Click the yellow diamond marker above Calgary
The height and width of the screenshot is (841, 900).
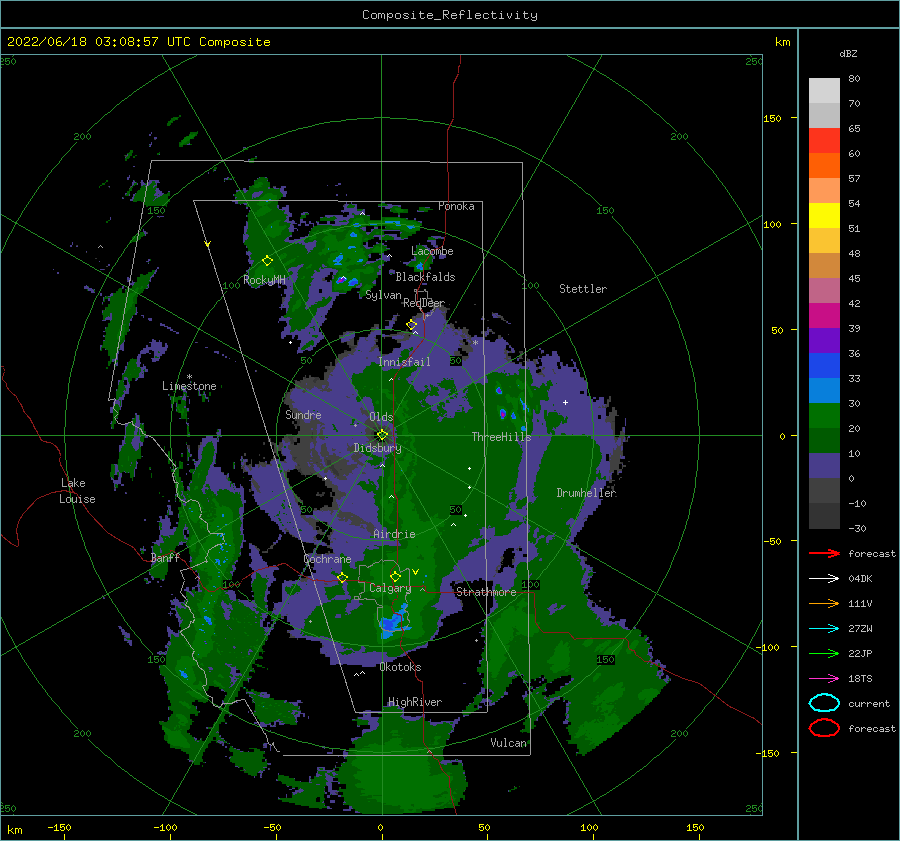click(x=395, y=576)
